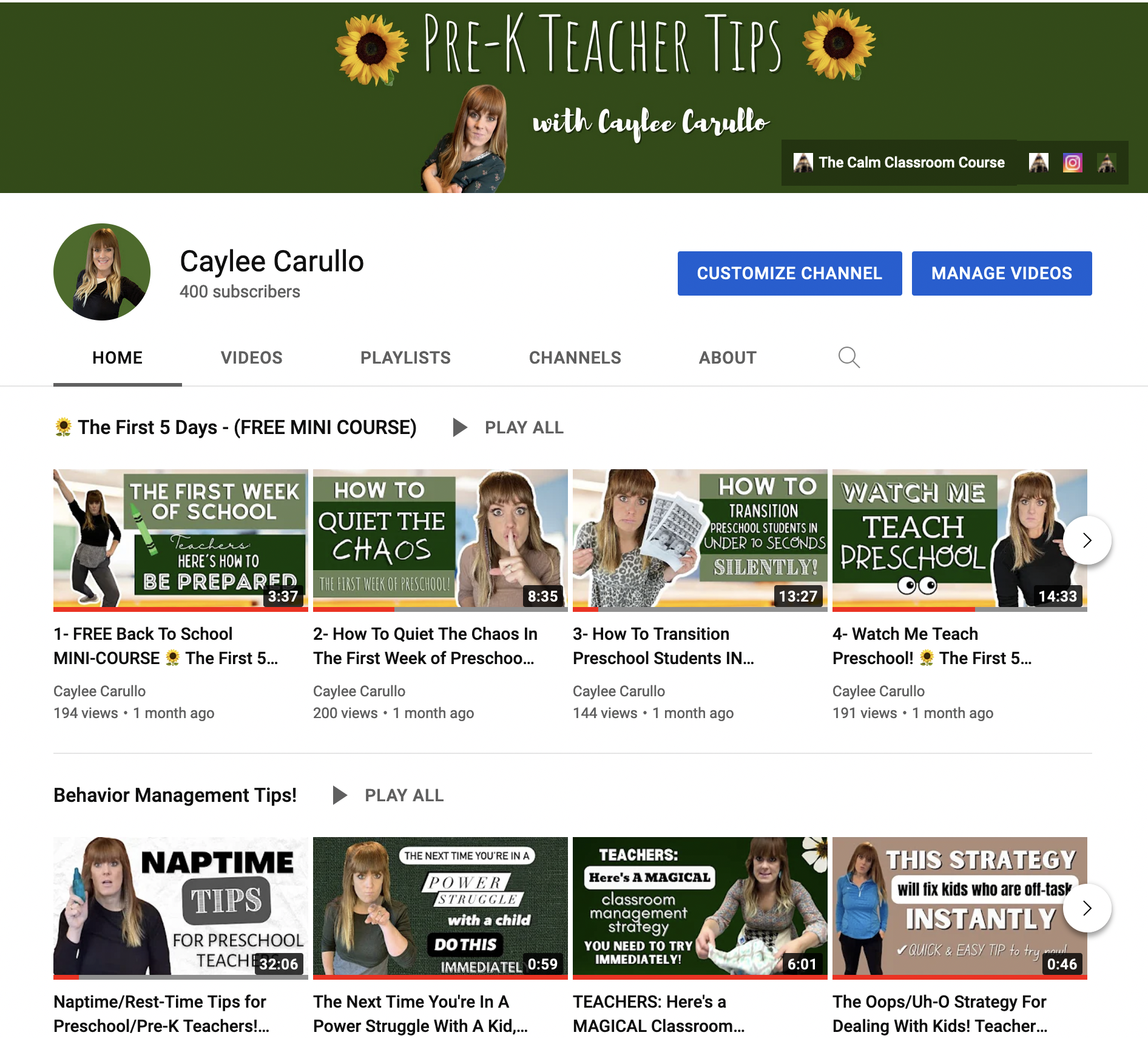The width and height of the screenshot is (1148, 1038).
Task: Open the Instagram icon in banner links
Action: (1072, 163)
